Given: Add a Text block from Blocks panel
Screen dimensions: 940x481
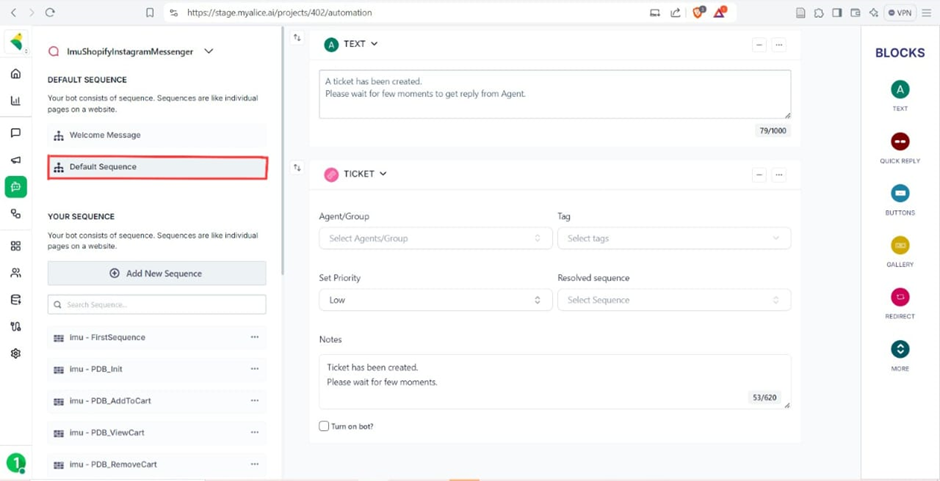Looking at the screenshot, I should [x=899, y=90].
